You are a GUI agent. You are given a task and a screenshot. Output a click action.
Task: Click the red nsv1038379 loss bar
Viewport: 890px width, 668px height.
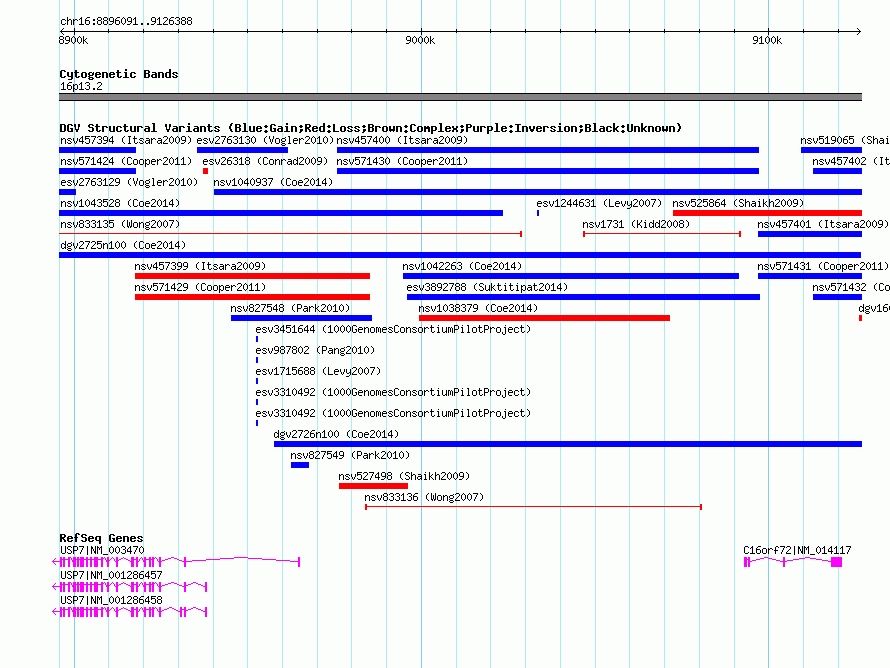pos(544,318)
